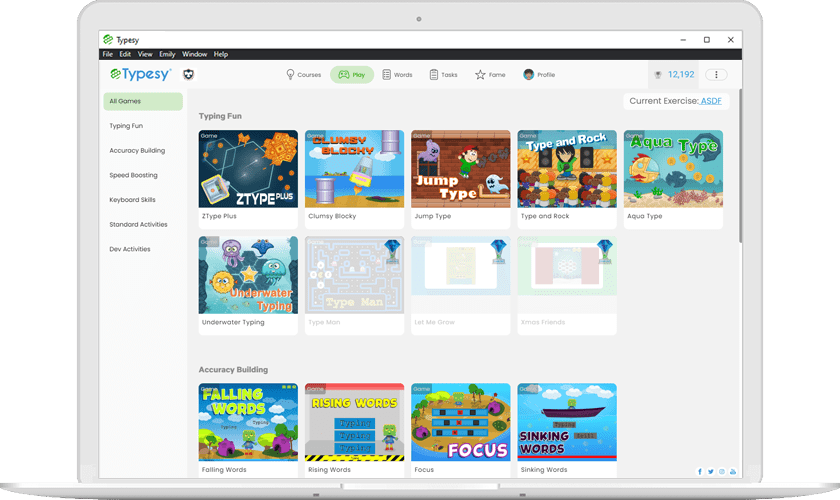Image resolution: width=840 pixels, height=500 pixels.
Task: Open the three-dot options menu
Action: [716, 74]
